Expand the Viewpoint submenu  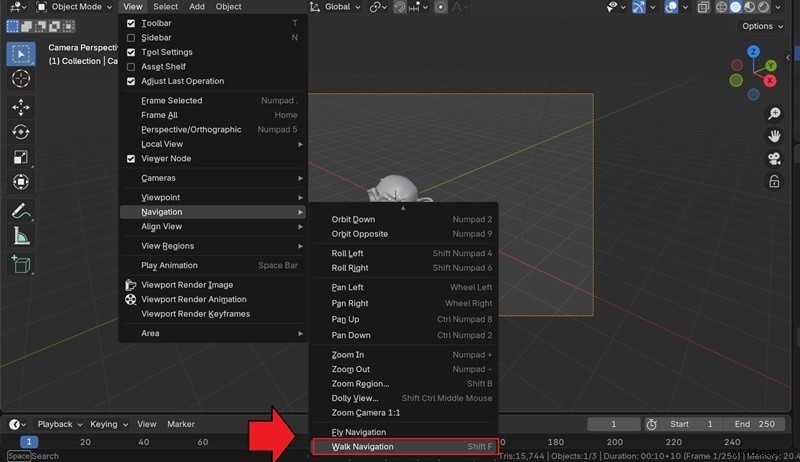click(x=213, y=197)
